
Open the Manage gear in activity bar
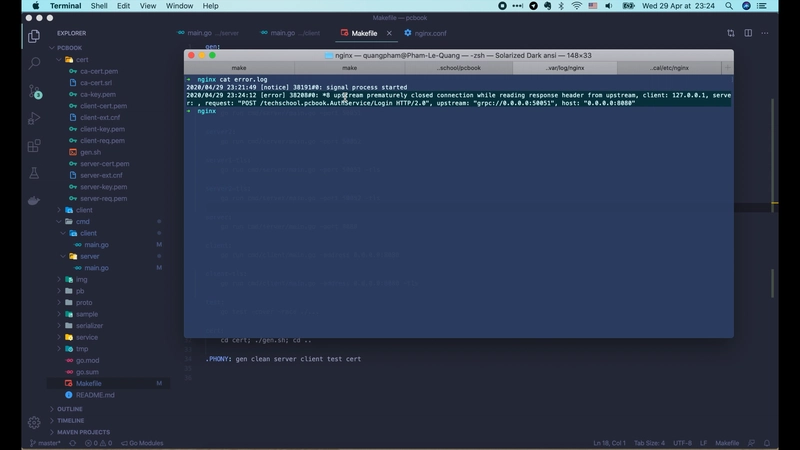click(x=34, y=422)
